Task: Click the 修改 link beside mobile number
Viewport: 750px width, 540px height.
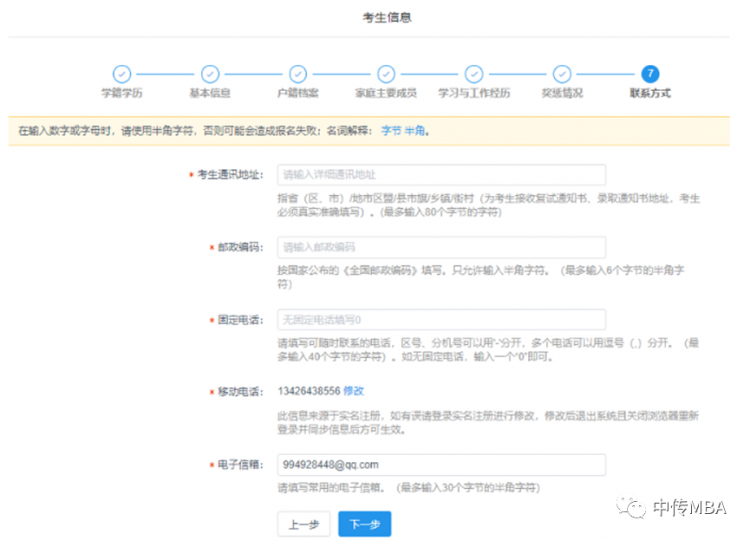Action: pos(353,391)
